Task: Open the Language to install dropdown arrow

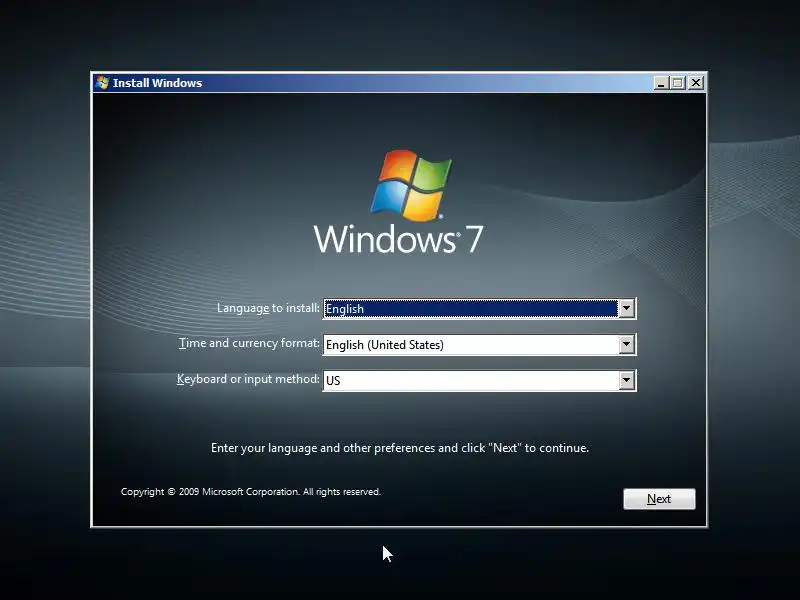Action: (x=627, y=309)
